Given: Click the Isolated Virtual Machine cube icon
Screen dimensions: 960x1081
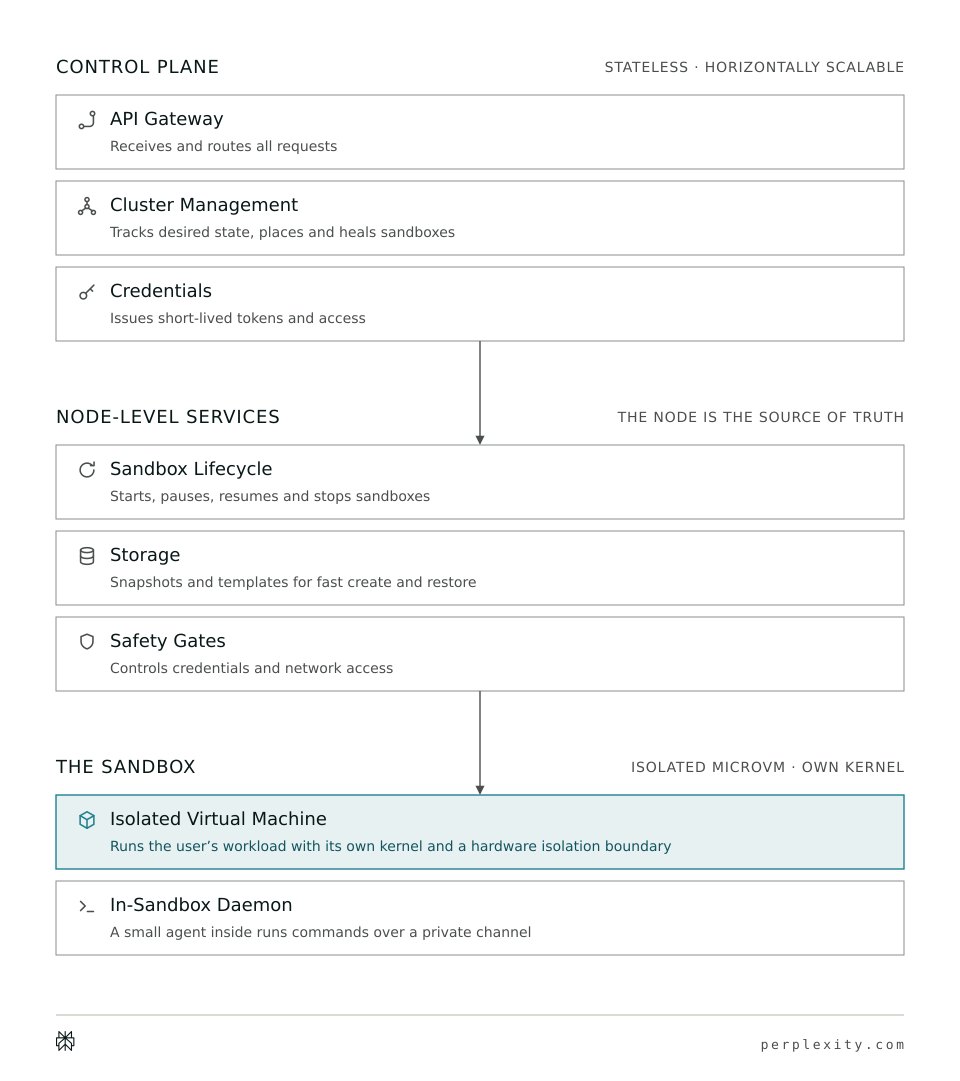Looking at the screenshot, I should click(x=87, y=820).
